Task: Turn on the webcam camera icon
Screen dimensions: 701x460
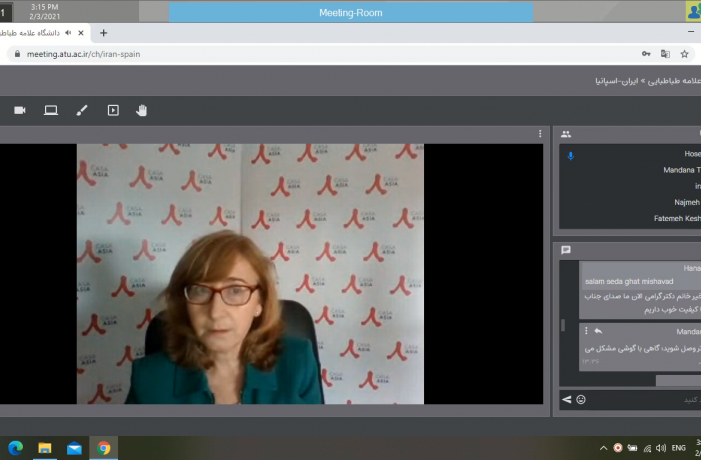Action: pos(20,110)
